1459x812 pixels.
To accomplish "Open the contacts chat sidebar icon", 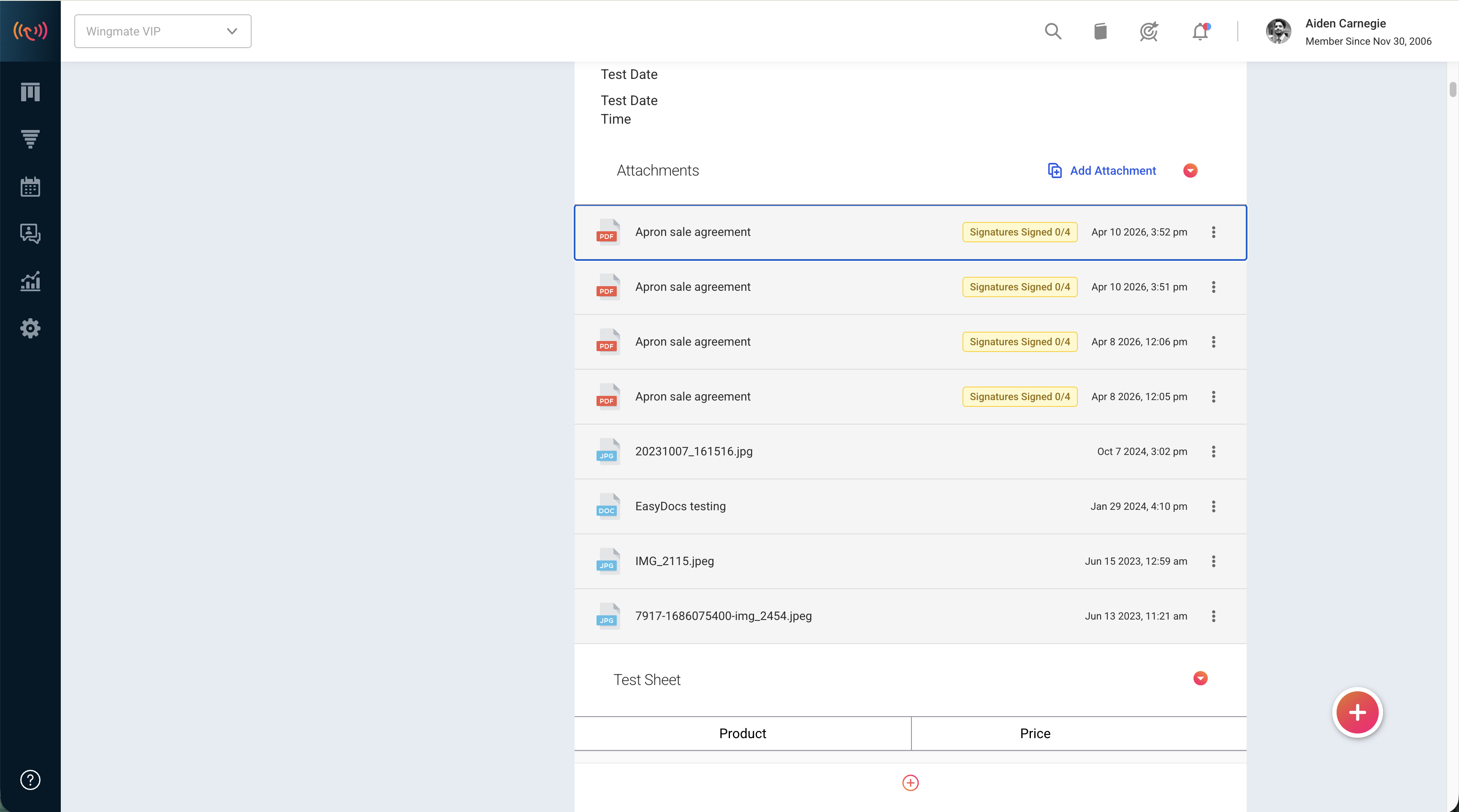I will 30,233.
